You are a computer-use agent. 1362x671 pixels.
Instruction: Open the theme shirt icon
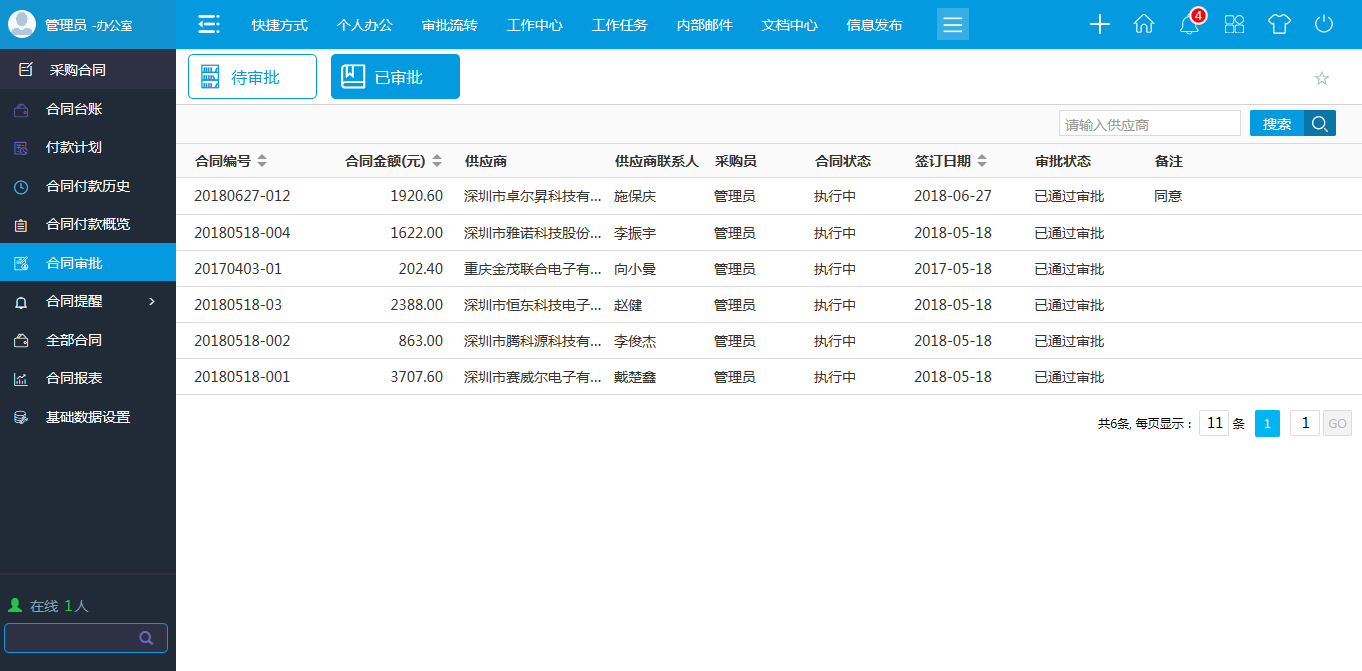(x=1279, y=24)
